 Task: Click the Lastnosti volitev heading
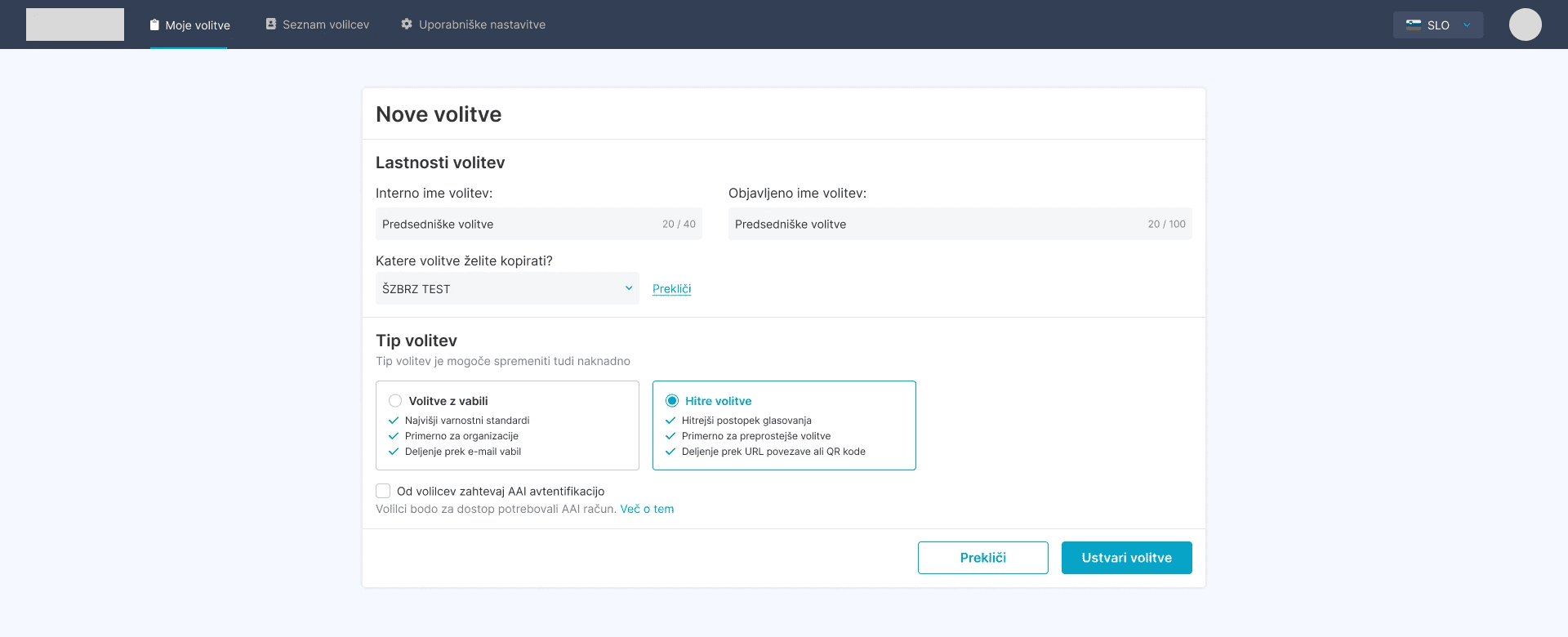tap(440, 163)
